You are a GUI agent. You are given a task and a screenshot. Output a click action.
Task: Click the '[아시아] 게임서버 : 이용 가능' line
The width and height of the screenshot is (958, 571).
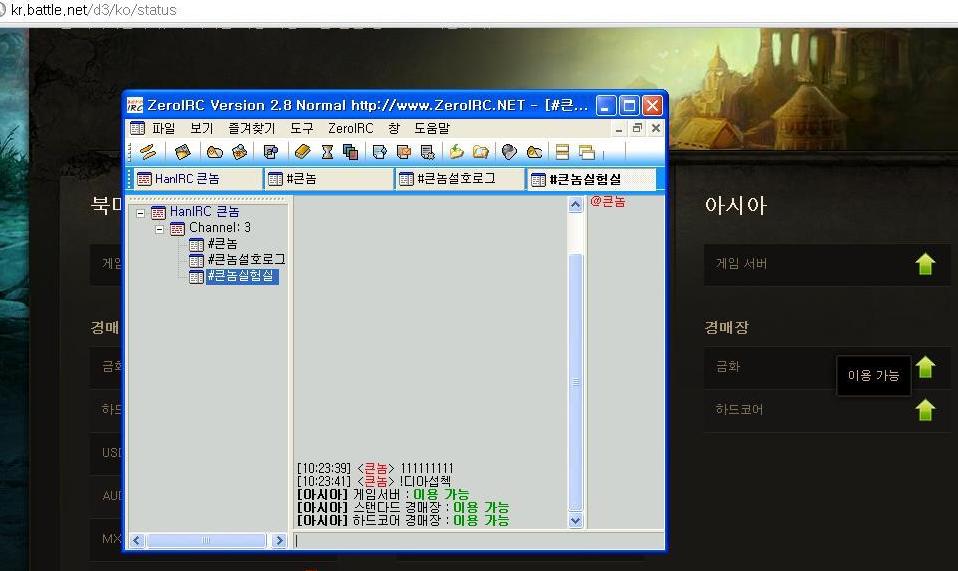(x=383, y=494)
